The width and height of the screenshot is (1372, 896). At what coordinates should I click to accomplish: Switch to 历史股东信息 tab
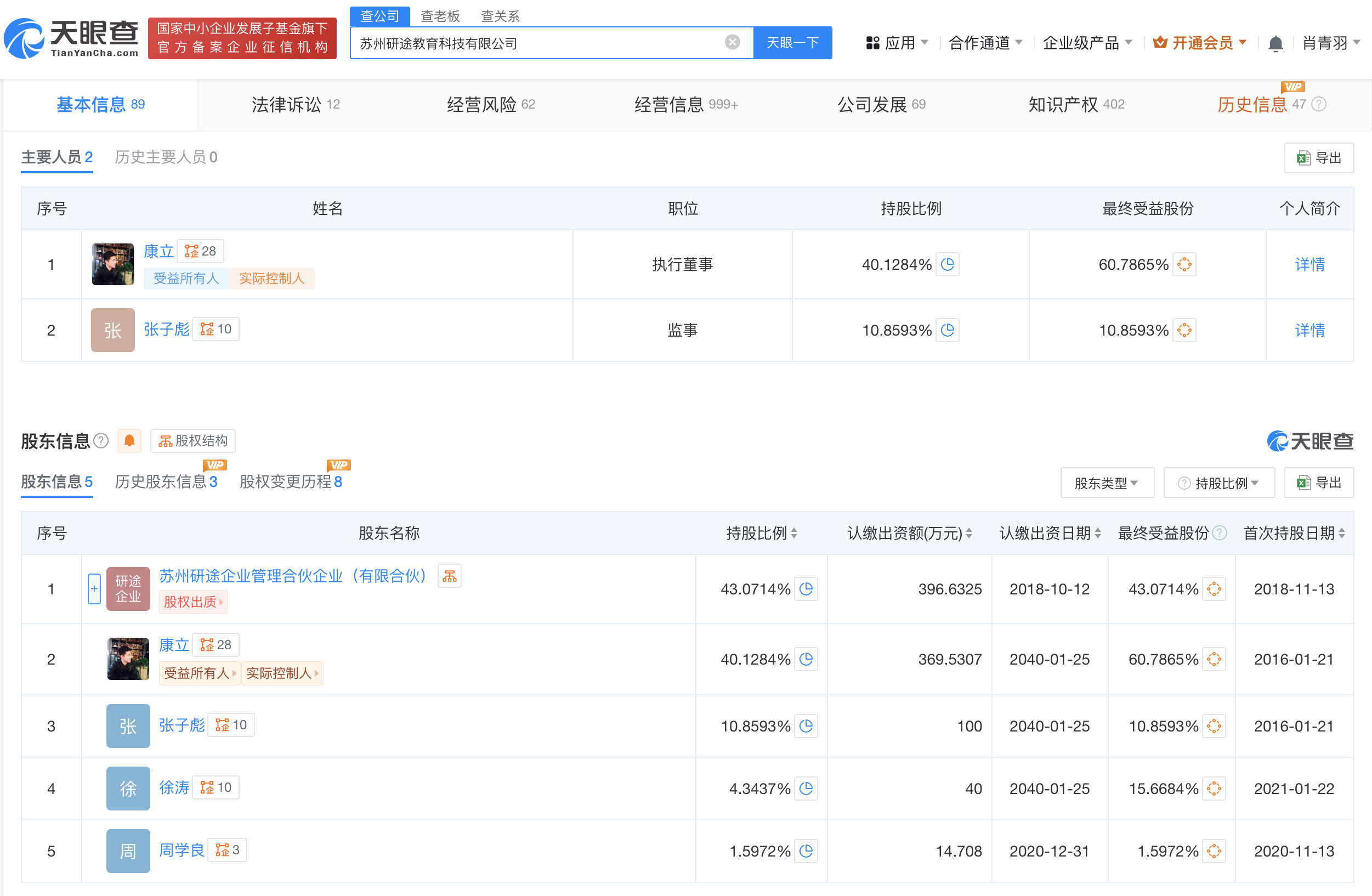pyautogui.click(x=166, y=482)
